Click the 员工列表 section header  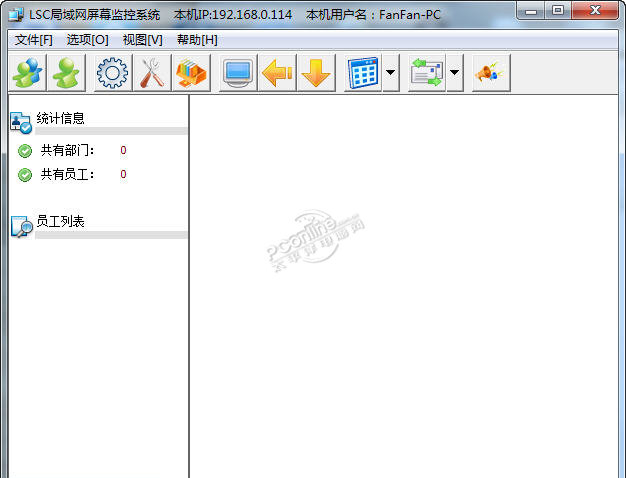pyautogui.click(x=60, y=221)
